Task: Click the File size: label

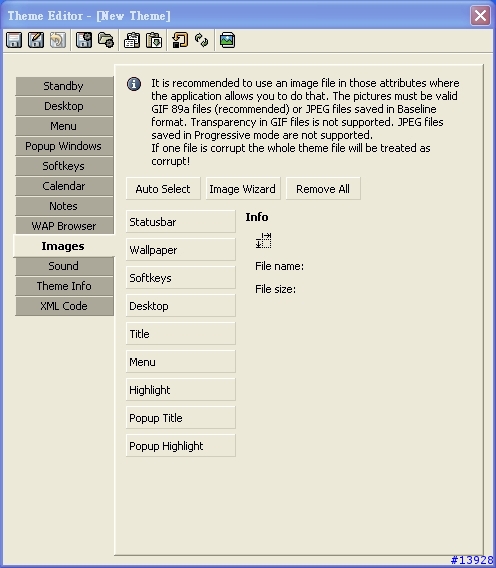Action: [275, 289]
